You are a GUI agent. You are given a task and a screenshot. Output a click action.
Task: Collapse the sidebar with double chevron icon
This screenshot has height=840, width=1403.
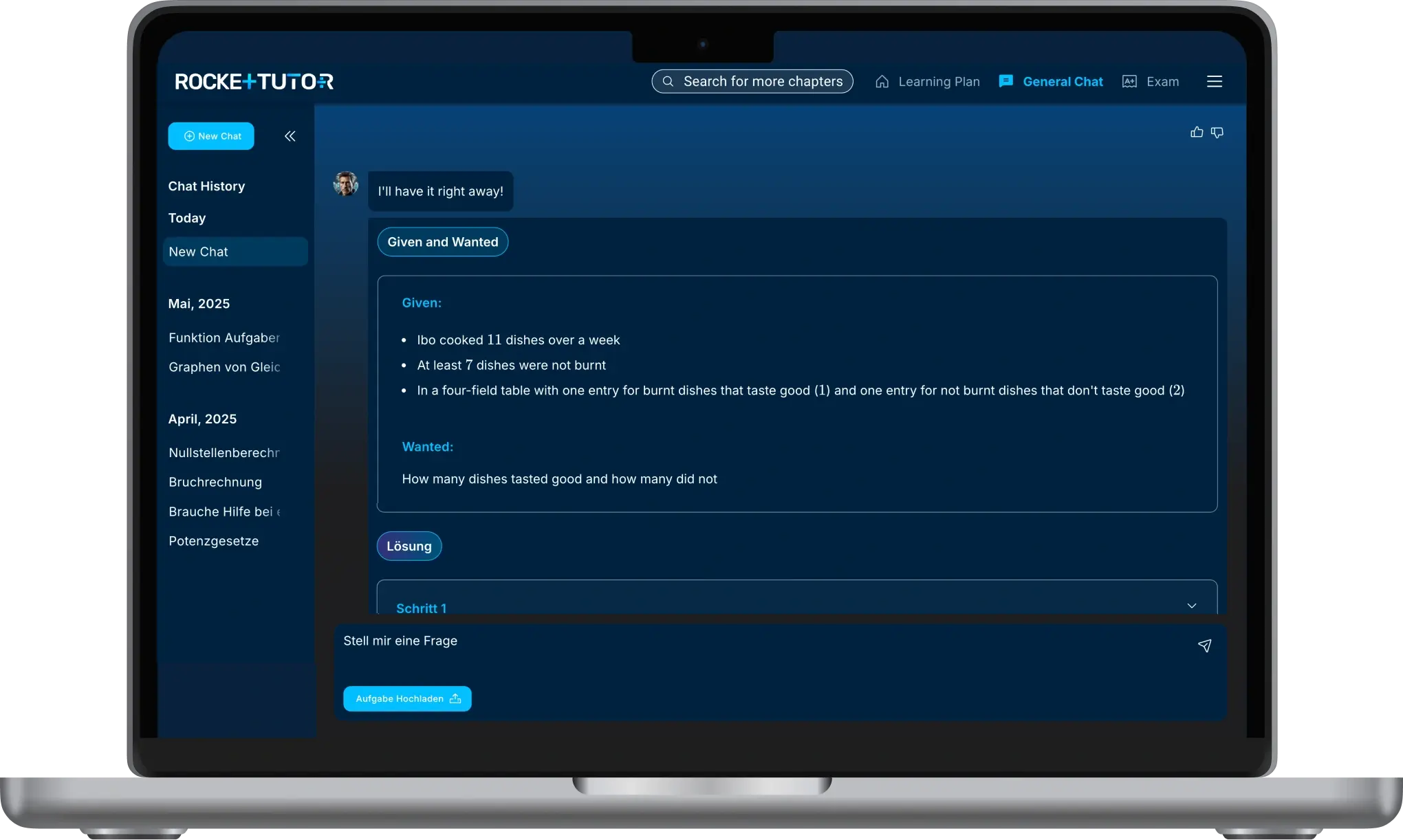[x=290, y=136]
